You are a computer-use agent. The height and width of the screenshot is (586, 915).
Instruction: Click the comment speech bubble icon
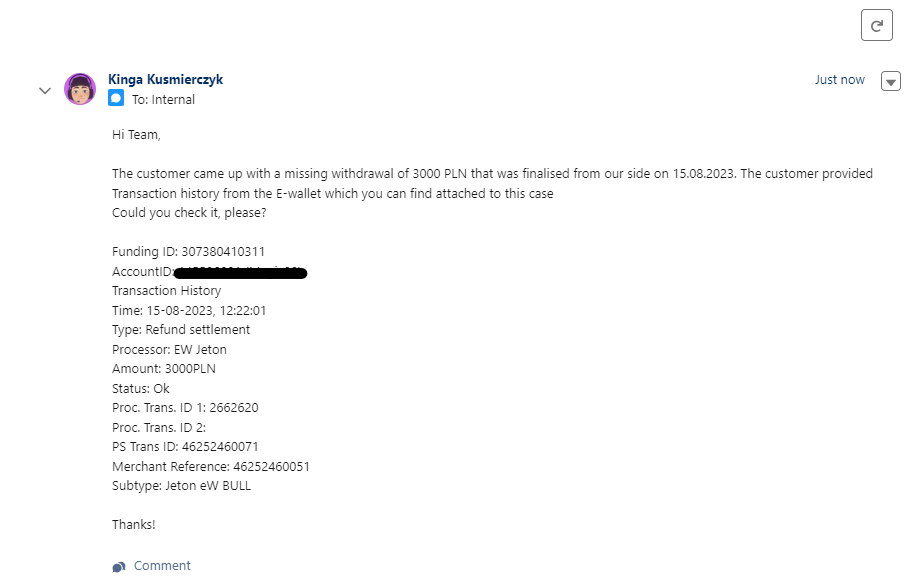[119, 566]
